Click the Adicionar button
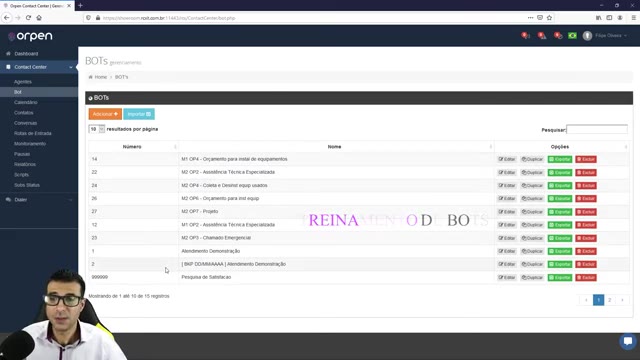The width and height of the screenshot is (640, 360). coord(105,114)
